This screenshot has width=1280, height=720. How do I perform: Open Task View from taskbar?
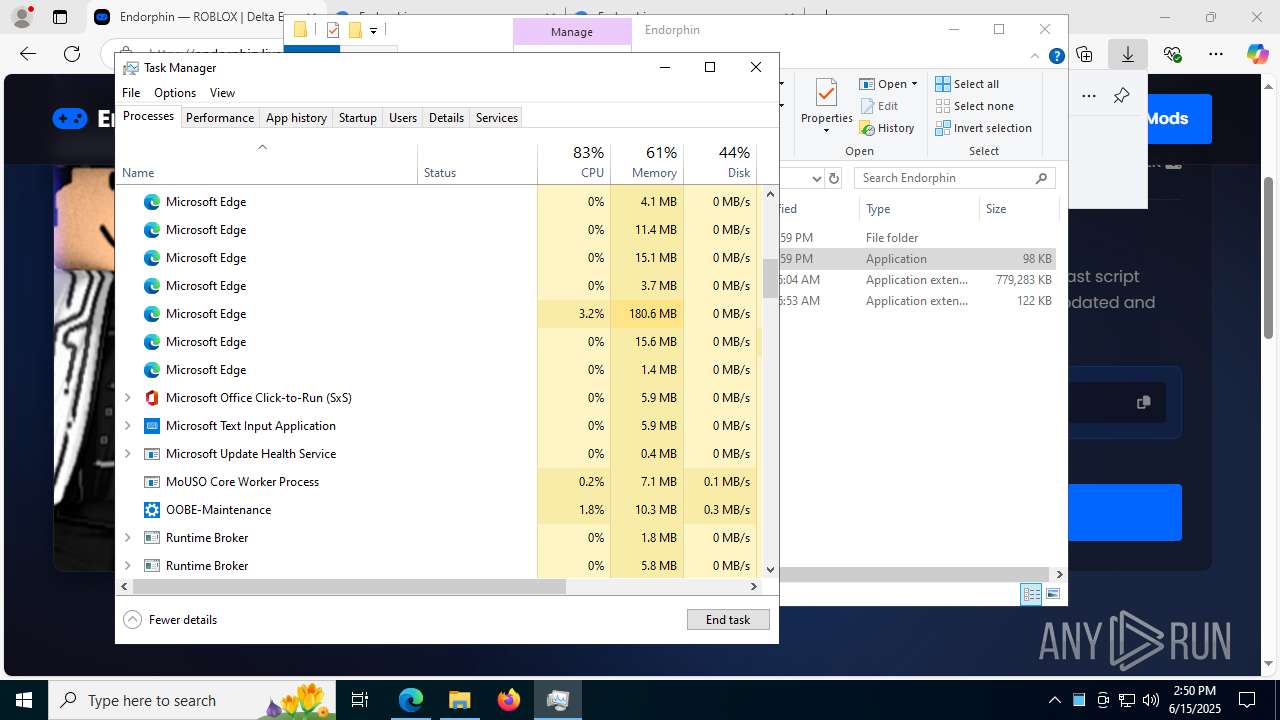tap(360, 700)
